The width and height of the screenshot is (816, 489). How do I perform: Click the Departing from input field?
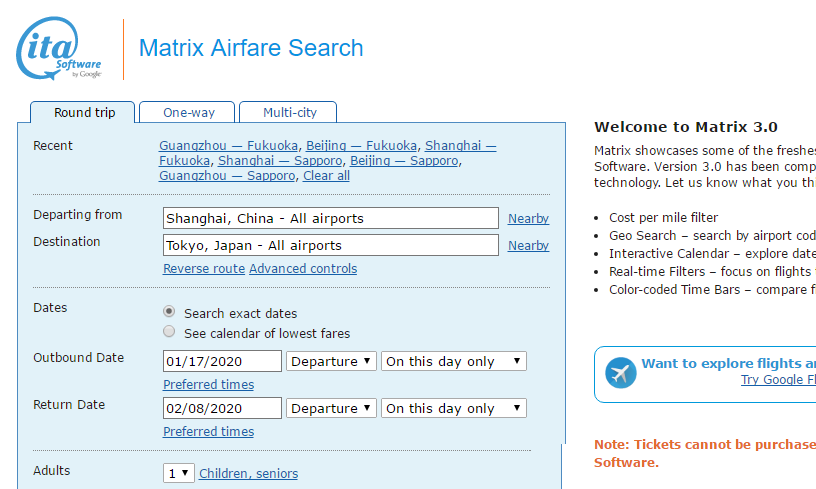(x=330, y=218)
